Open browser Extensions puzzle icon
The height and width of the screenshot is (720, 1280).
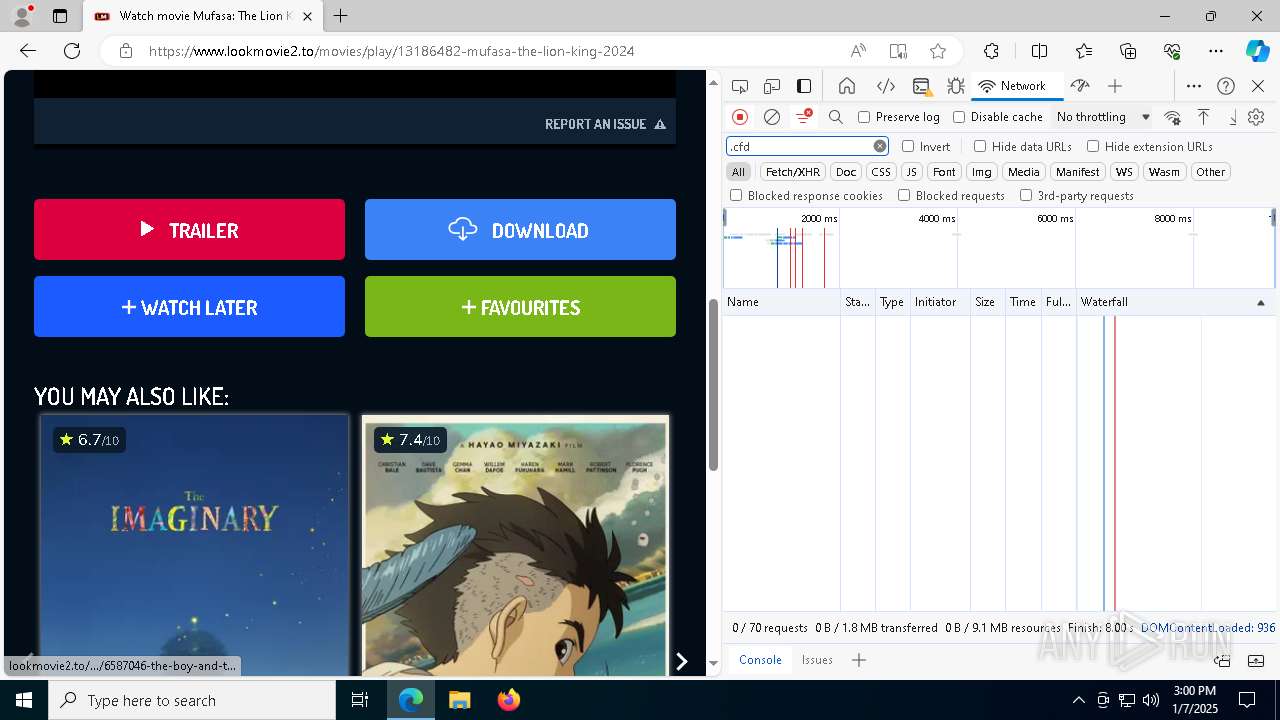click(991, 51)
